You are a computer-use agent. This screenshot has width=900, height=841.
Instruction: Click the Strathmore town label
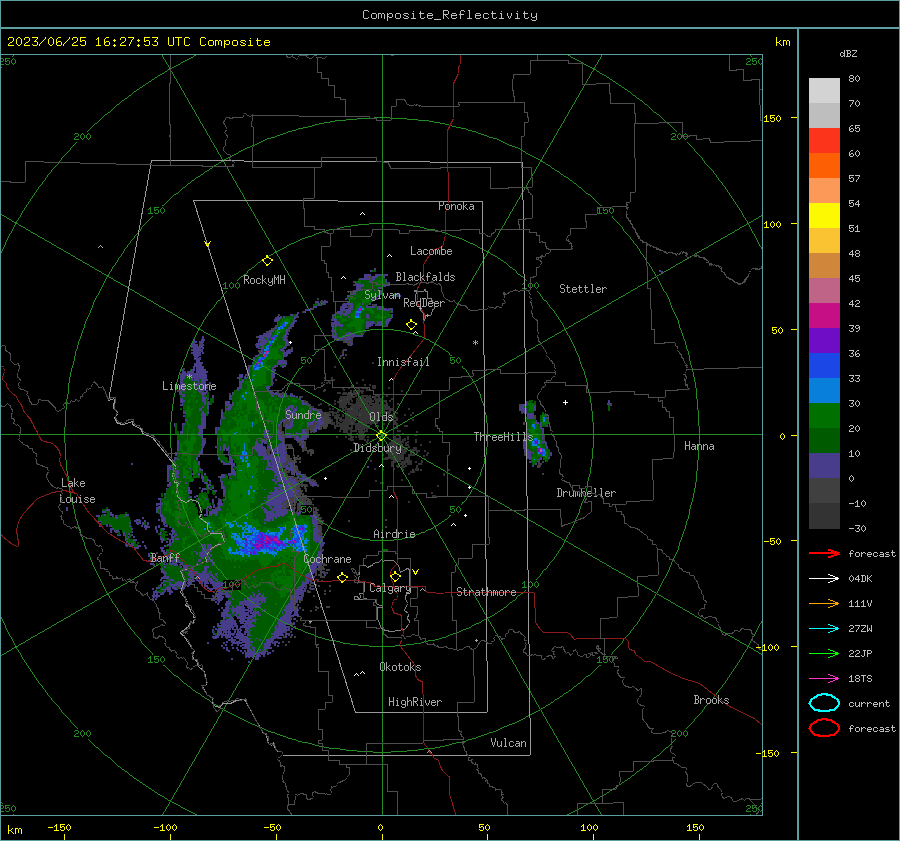(486, 592)
